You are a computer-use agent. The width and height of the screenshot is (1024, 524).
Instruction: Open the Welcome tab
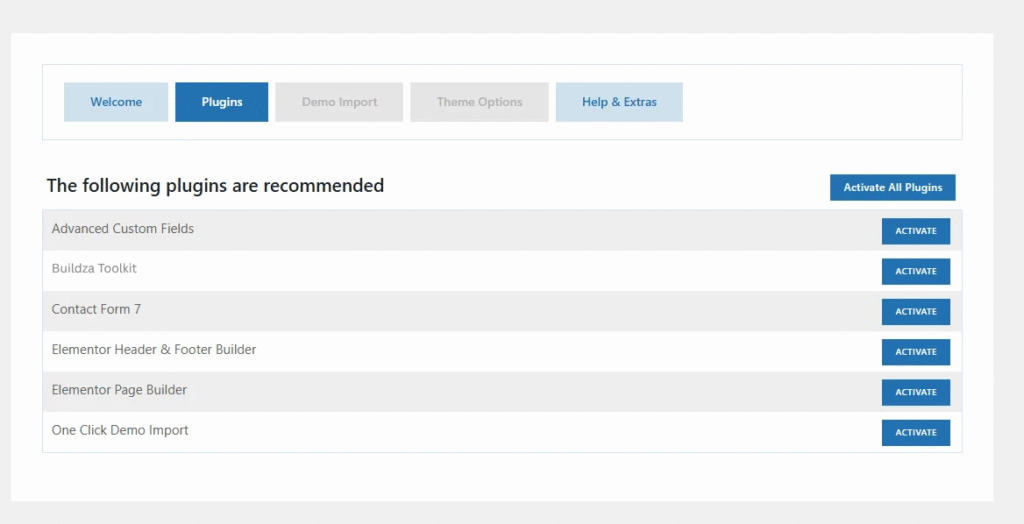point(116,102)
